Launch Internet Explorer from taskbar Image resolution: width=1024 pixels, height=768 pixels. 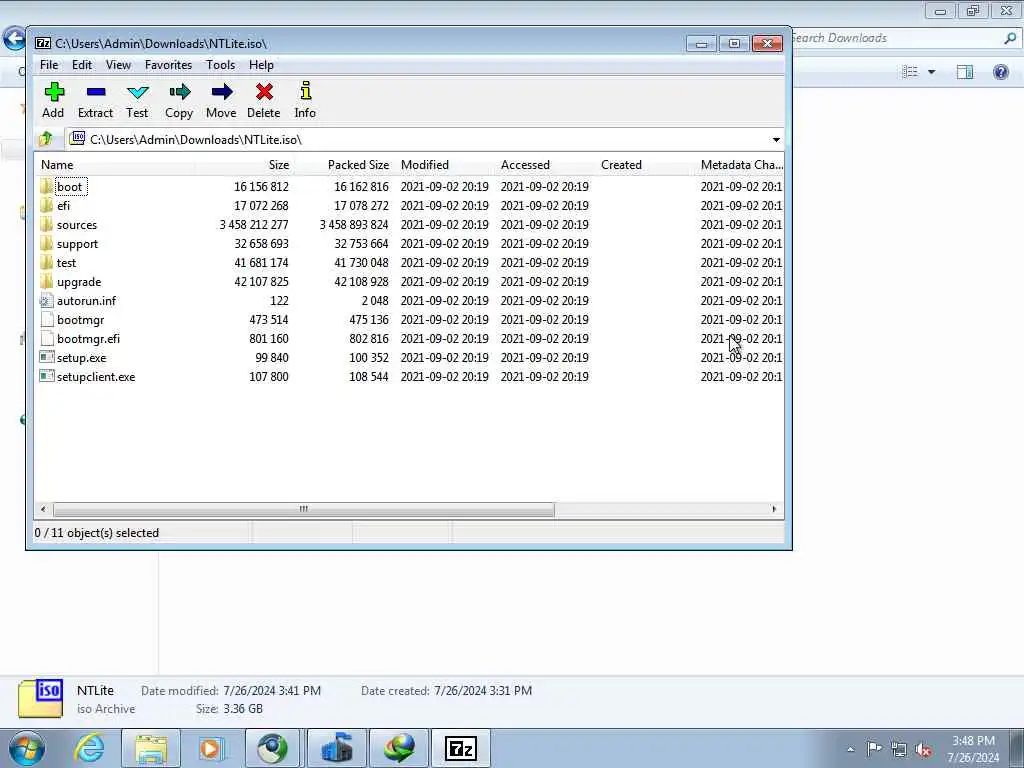tap(89, 748)
